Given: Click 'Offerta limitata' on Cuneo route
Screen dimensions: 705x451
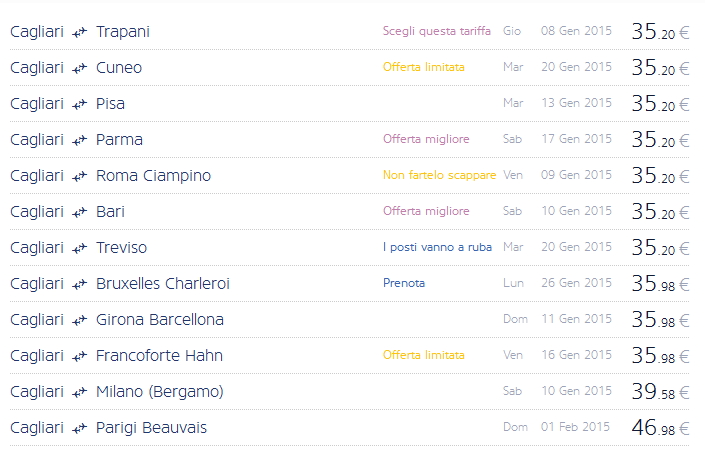Looking at the screenshot, I should (423, 67).
